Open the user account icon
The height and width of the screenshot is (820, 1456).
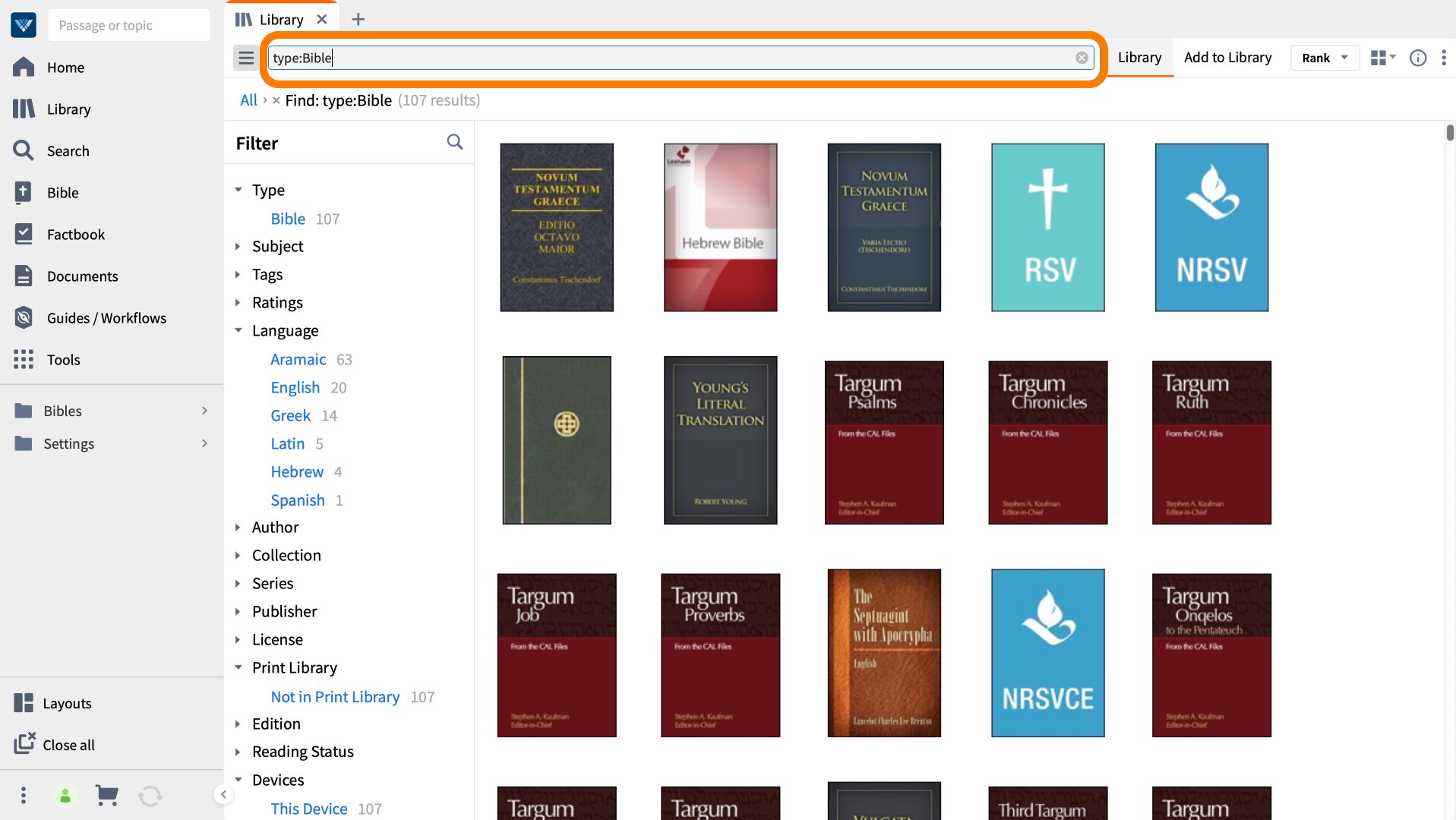[65, 795]
